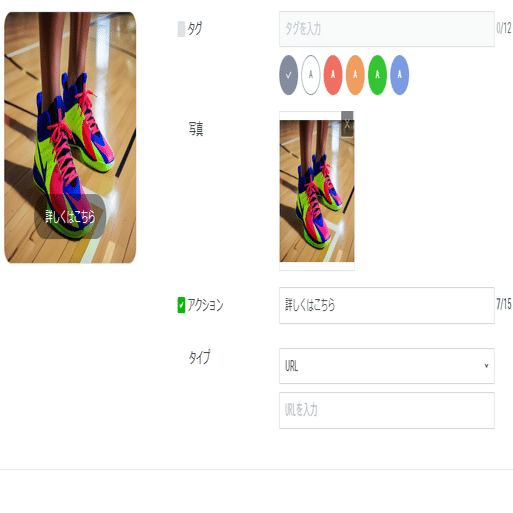Screen dimensions: 513x513
Task: Select the orange tag color swatch
Action: (355, 75)
